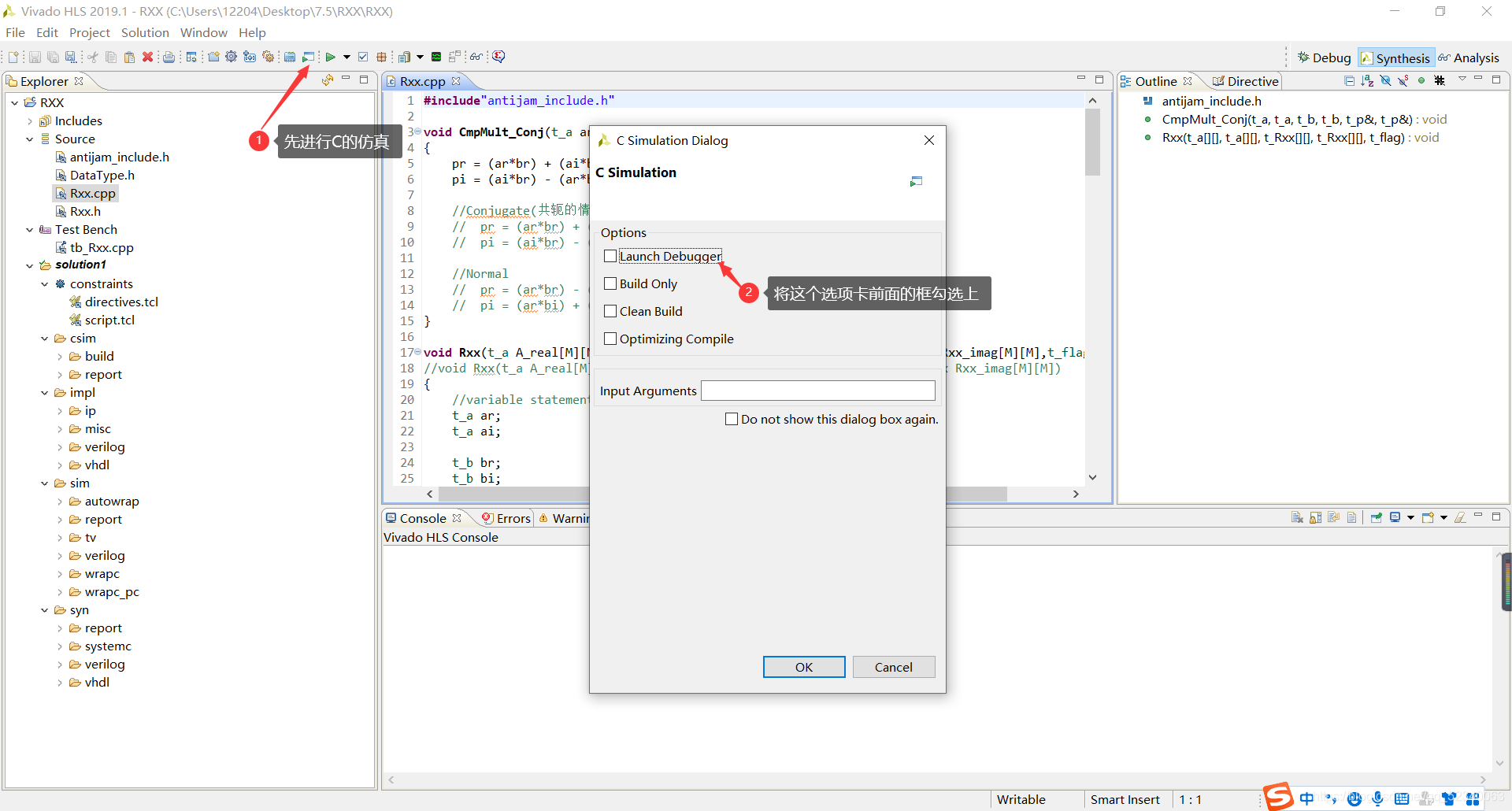Click the Export RTL orange grid icon
Image resolution: width=1512 pixels, height=811 pixels.
pyautogui.click(x=382, y=57)
